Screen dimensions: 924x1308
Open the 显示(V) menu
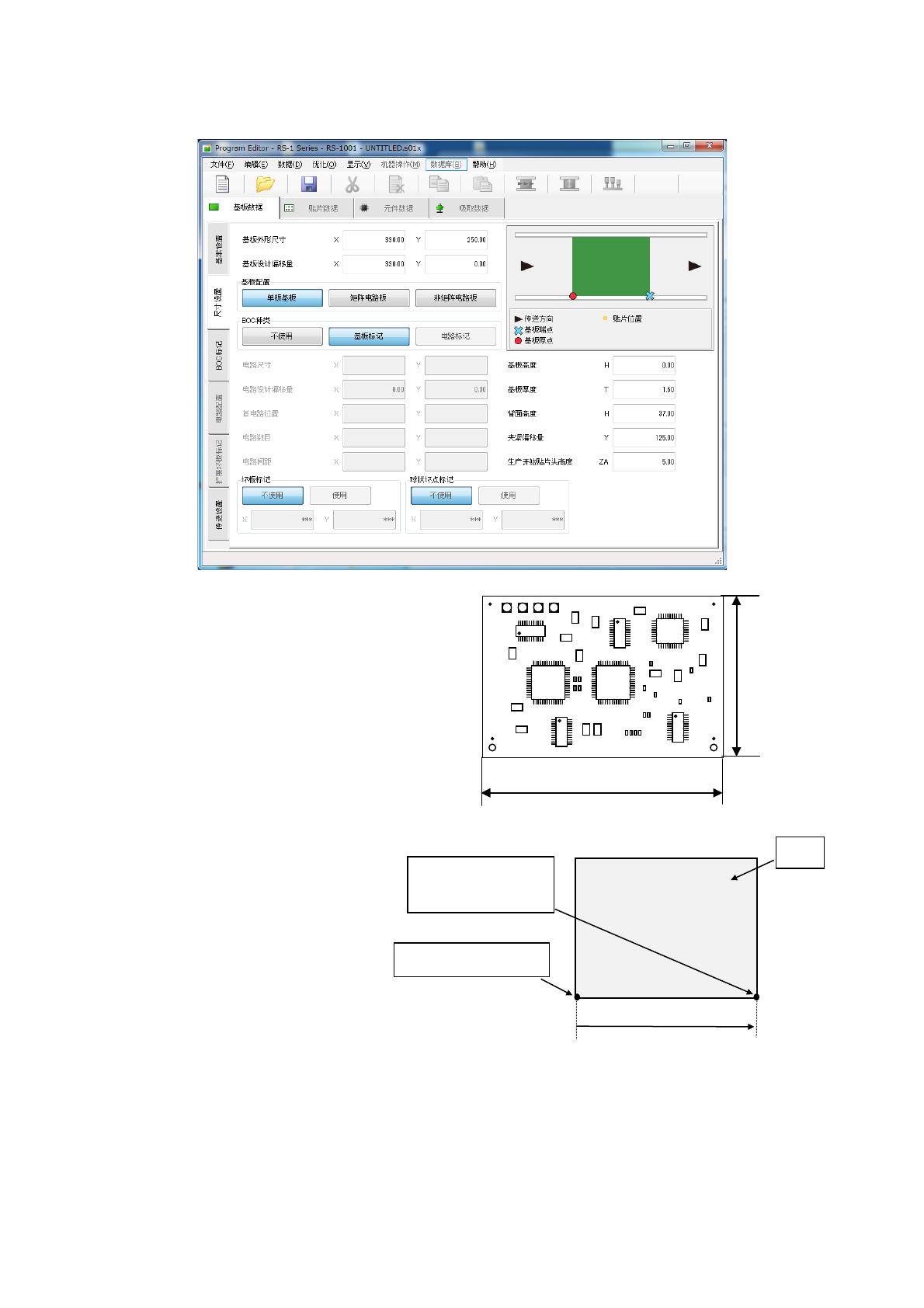(x=358, y=165)
